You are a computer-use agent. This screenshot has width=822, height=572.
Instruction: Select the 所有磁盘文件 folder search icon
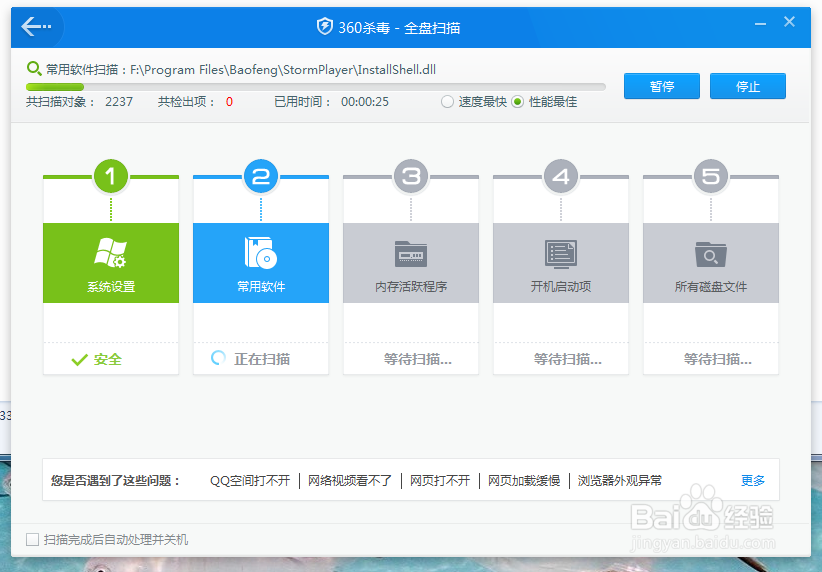point(711,254)
